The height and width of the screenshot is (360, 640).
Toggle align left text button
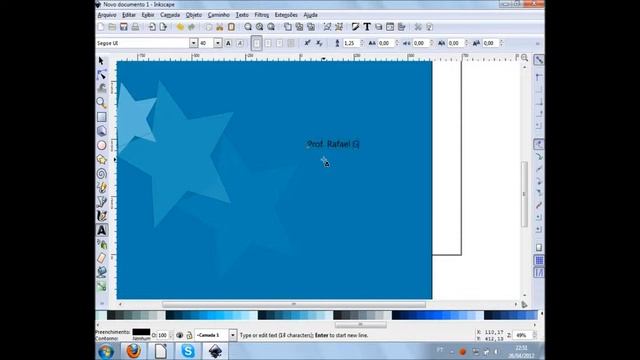click(256, 43)
